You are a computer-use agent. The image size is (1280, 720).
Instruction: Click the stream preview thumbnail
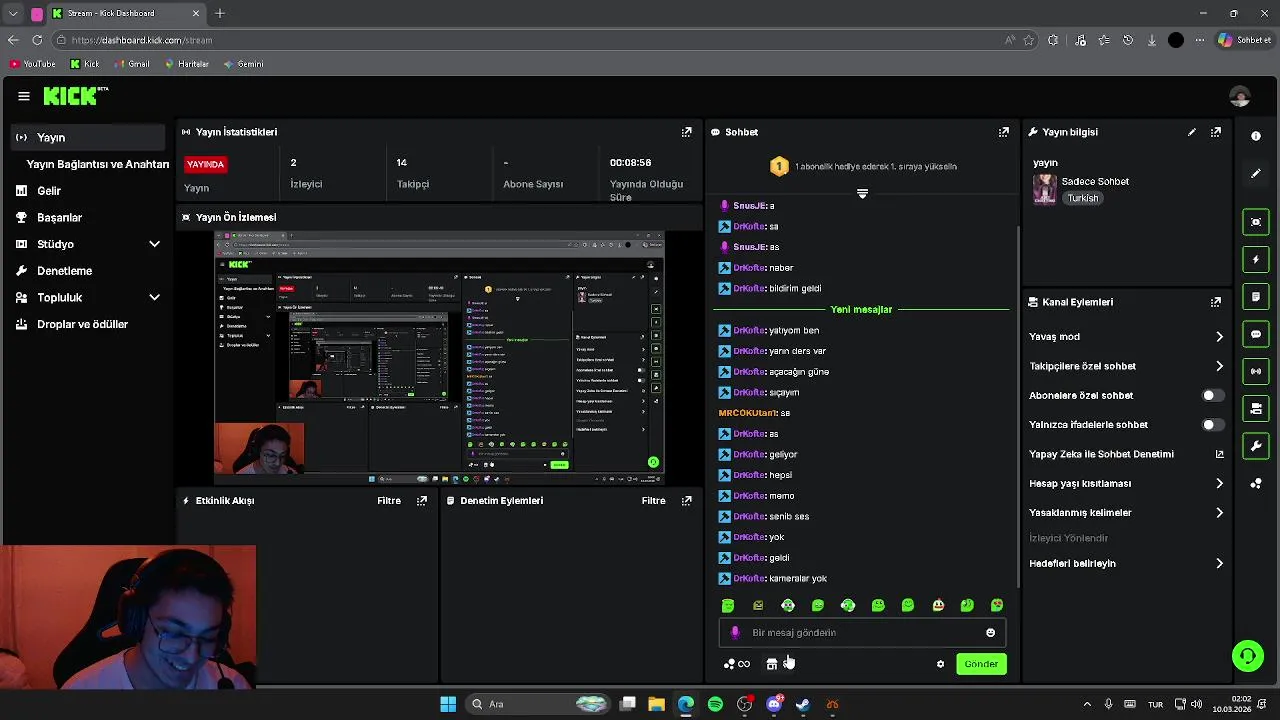pos(439,358)
